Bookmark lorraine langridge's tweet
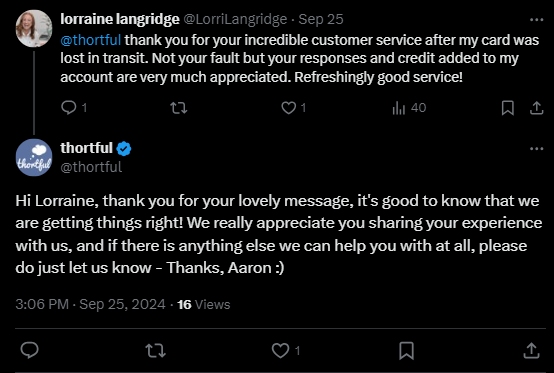Image resolution: width=554 pixels, height=373 pixels. coord(508,108)
